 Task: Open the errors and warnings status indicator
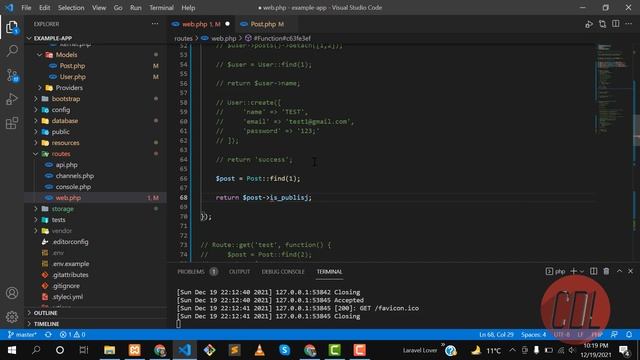[x=73, y=335]
